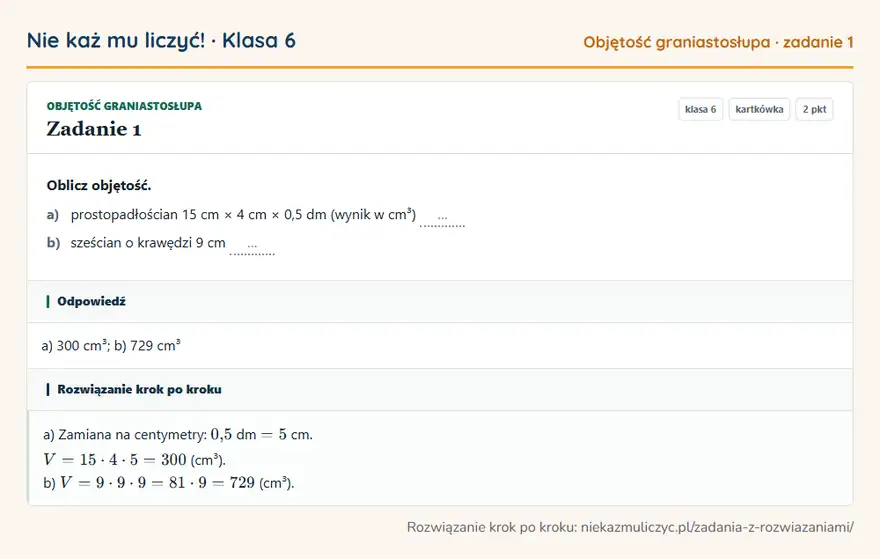Click the 'sześcian o krawędzi 9 cm' text
This screenshot has width=880, height=559.
[x=148, y=243]
